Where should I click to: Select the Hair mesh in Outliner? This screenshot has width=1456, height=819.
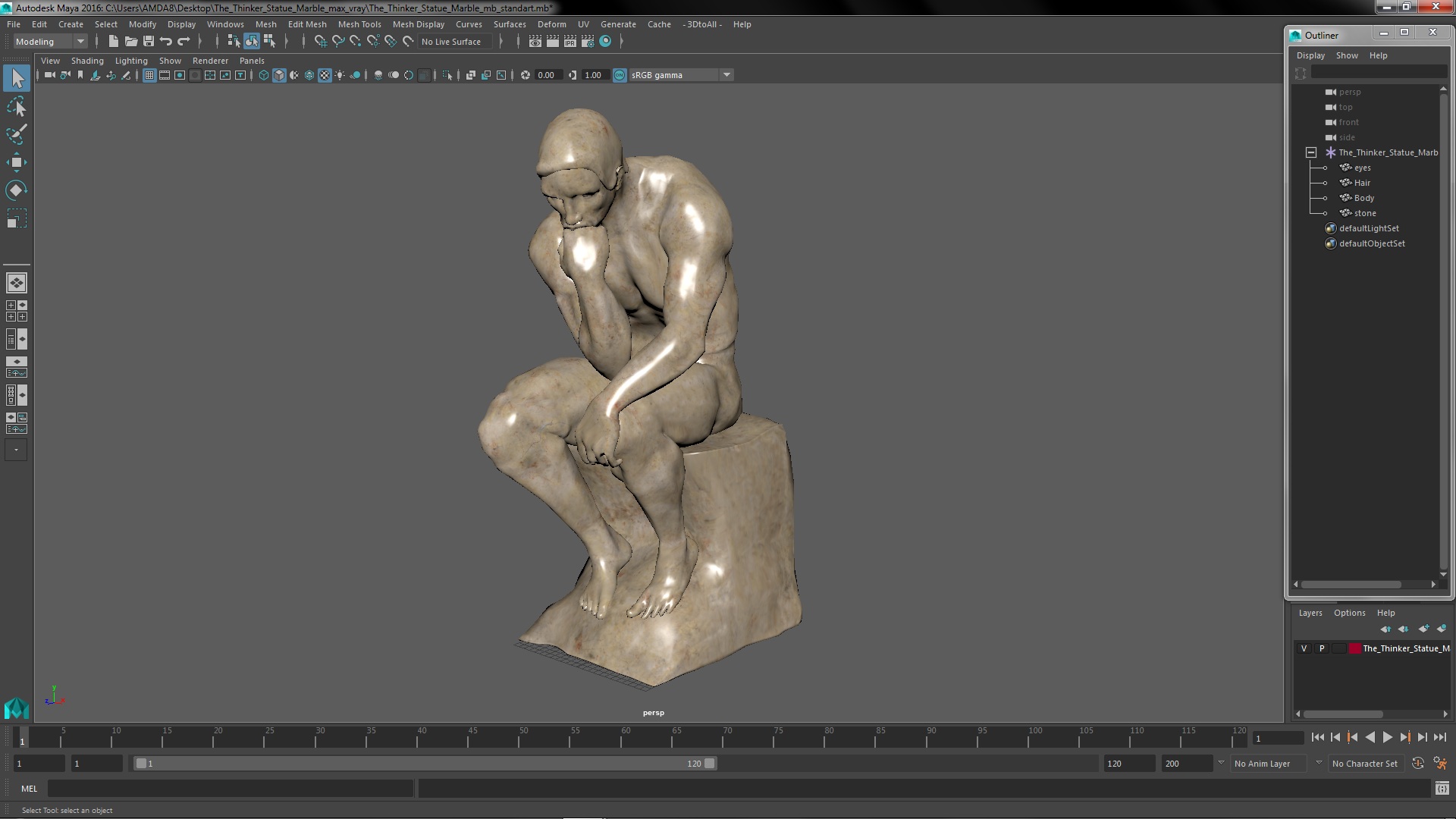(1362, 183)
